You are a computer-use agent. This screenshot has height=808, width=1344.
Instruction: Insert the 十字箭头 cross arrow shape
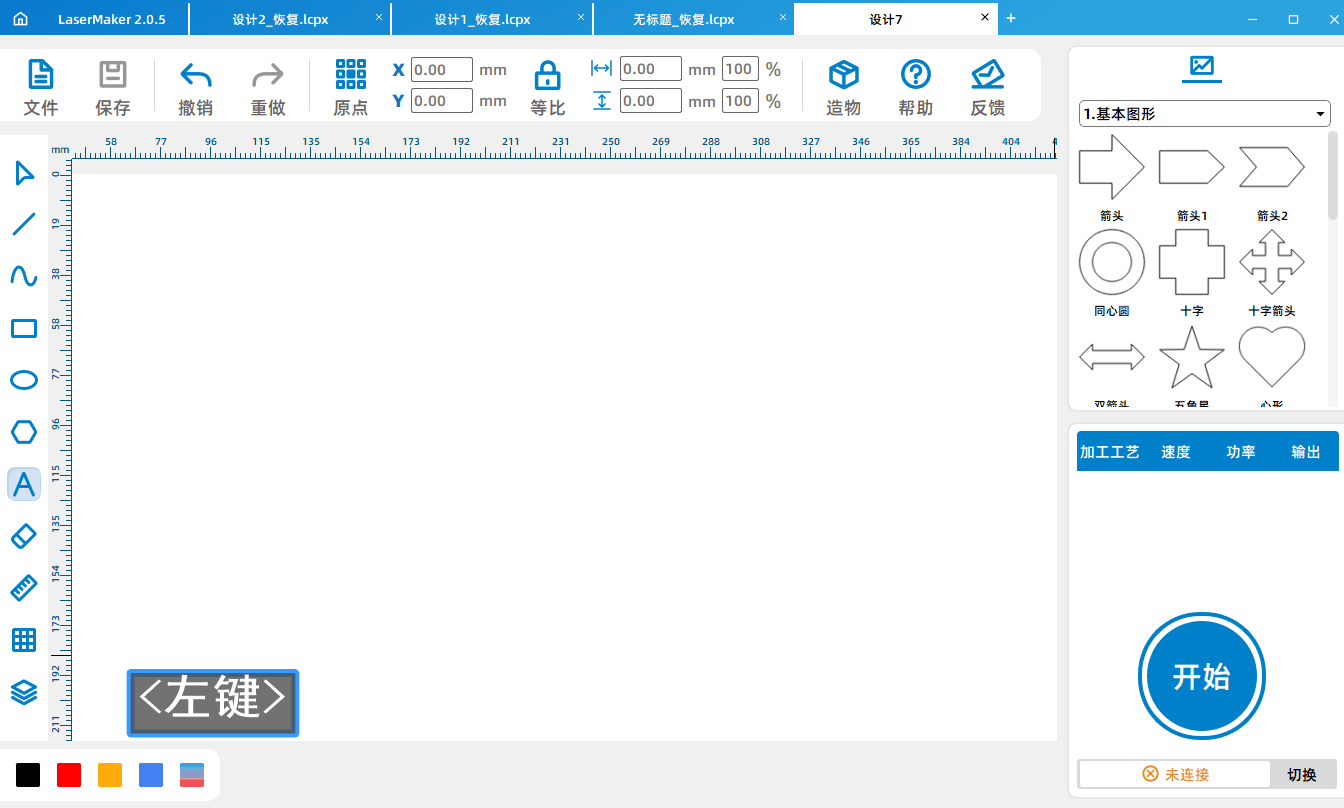(x=1272, y=262)
